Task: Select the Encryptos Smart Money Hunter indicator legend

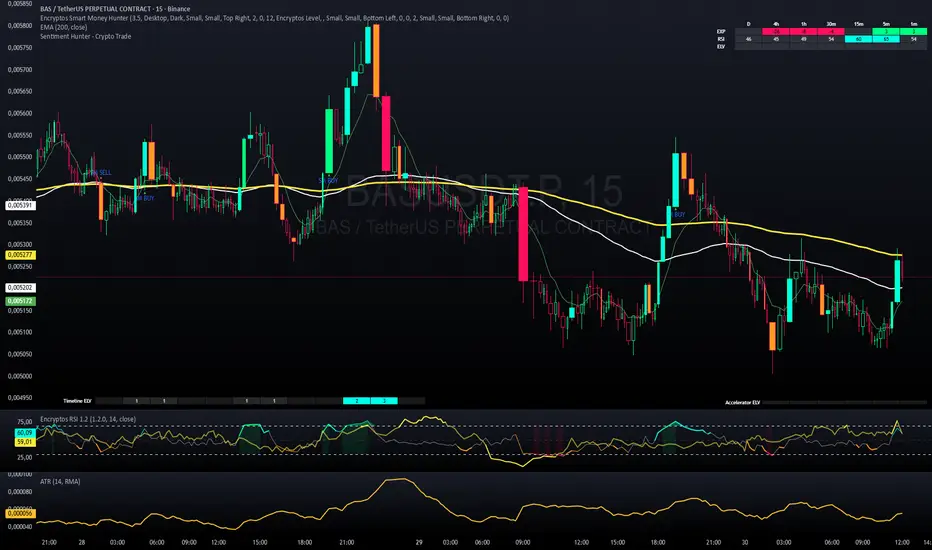Action: coord(274,18)
